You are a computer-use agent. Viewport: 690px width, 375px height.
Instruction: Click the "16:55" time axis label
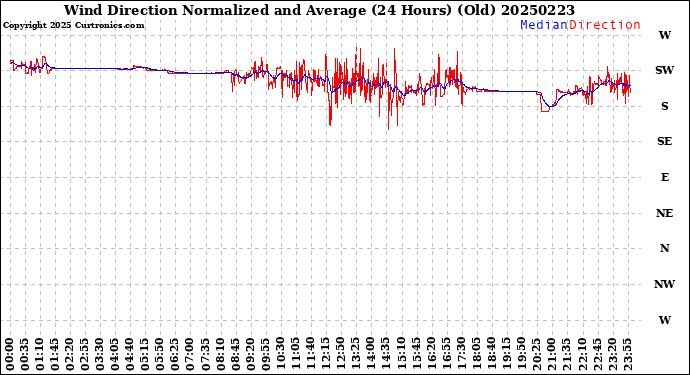coord(447,354)
